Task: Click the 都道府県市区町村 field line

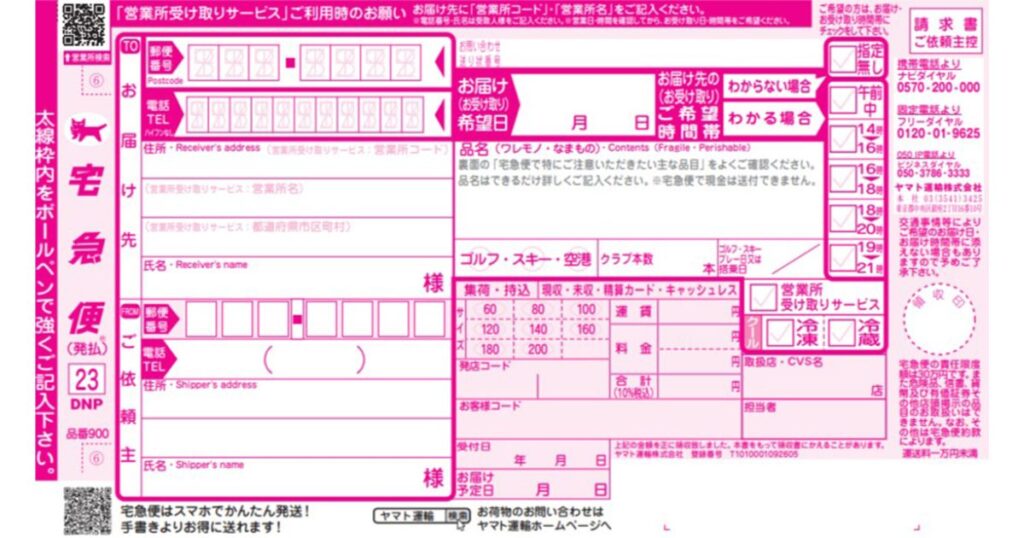Action: (x=297, y=237)
